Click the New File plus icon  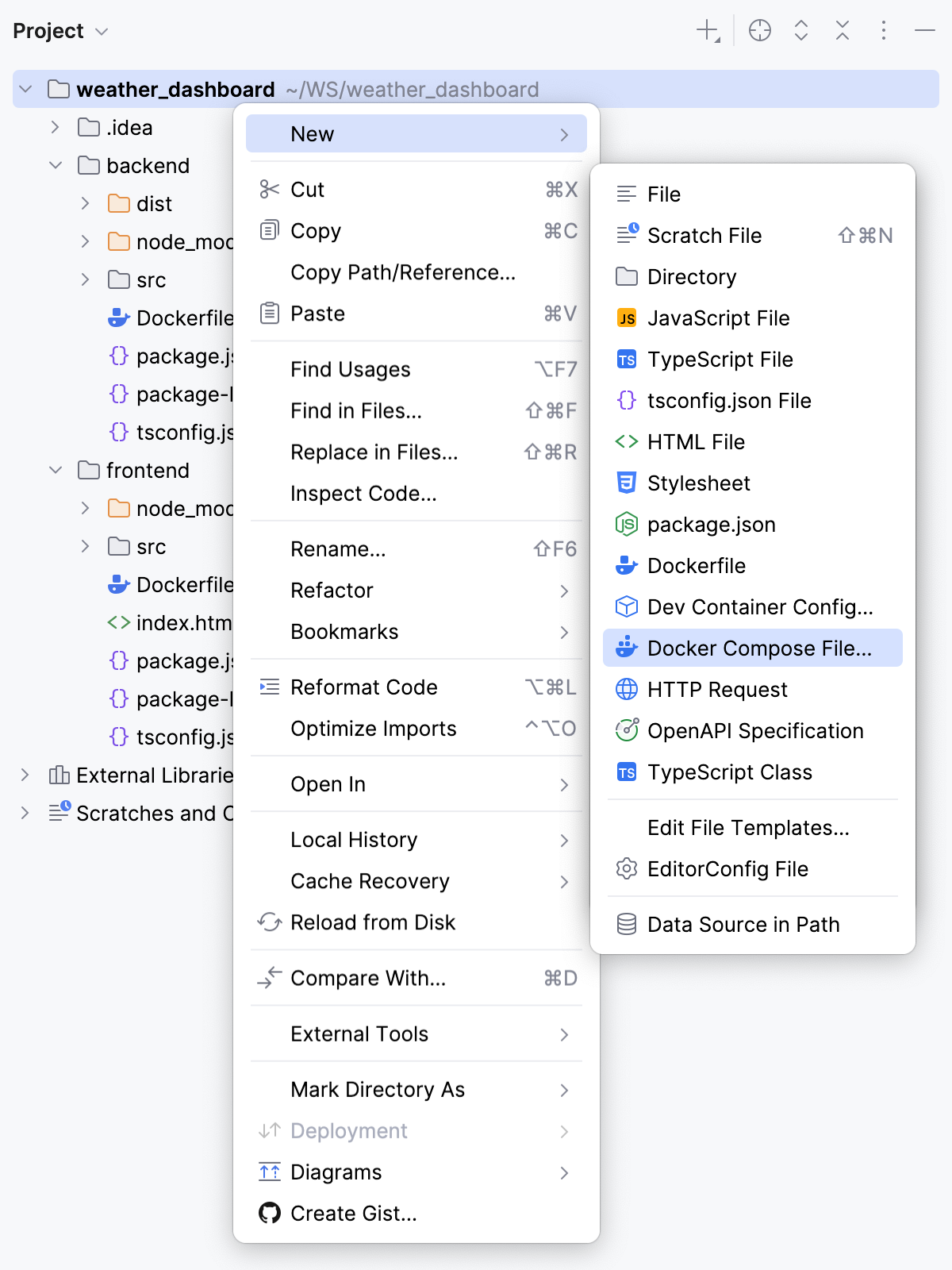(x=708, y=31)
